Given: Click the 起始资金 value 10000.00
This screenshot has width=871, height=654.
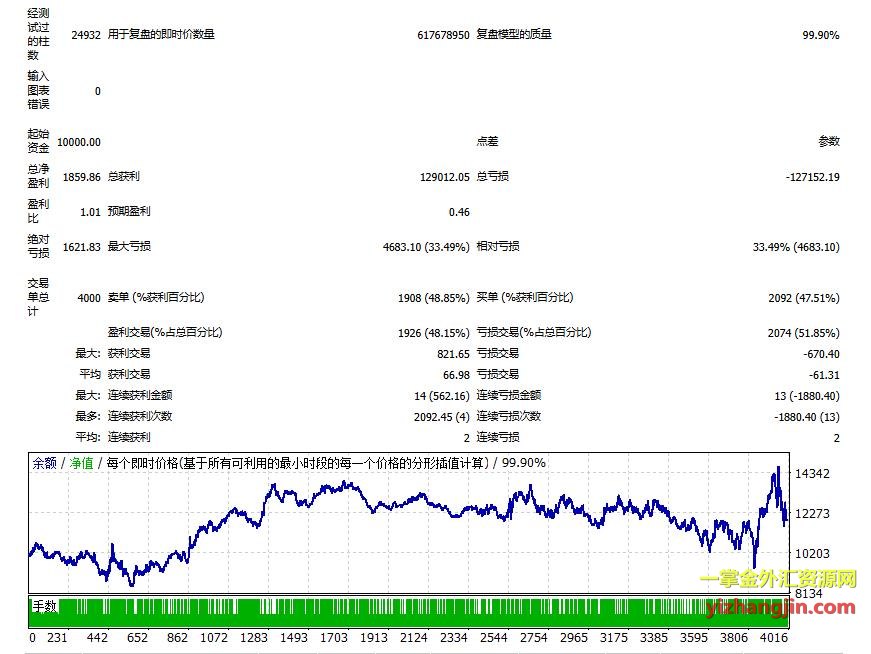Looking at the screenshot, I should point(79,143).
